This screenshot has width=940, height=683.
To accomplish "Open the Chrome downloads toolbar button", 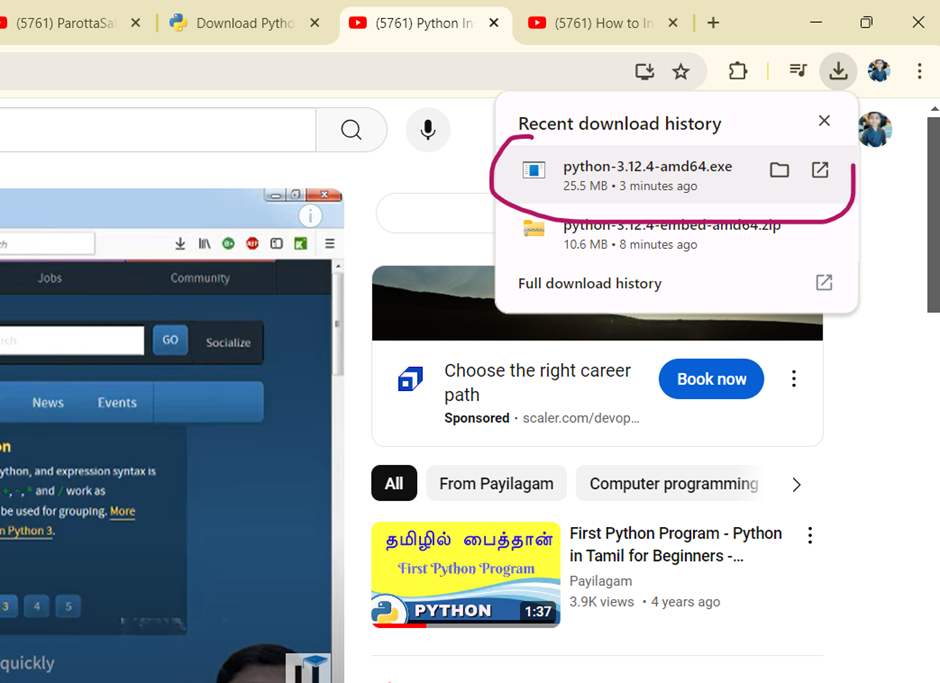I will pyautogui.click(x=837, y=71).
